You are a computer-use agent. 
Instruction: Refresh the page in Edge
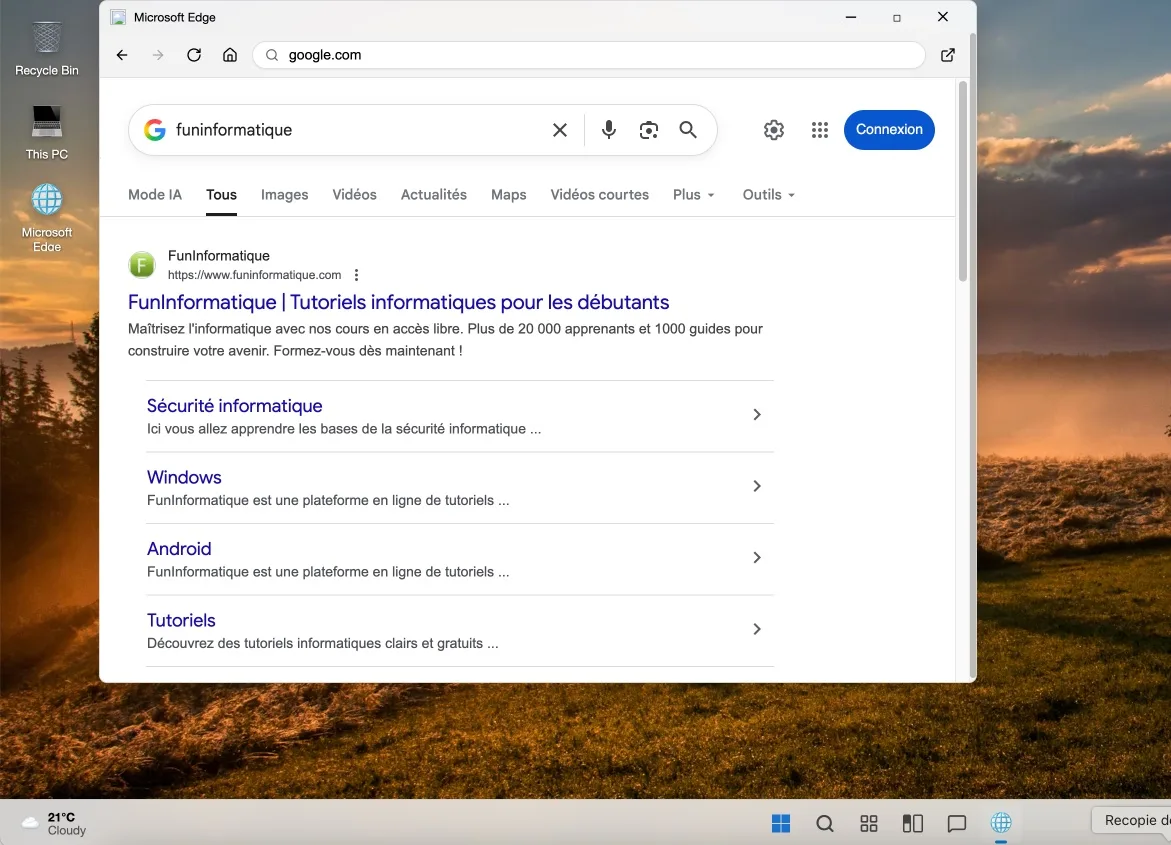coord(194,55)
